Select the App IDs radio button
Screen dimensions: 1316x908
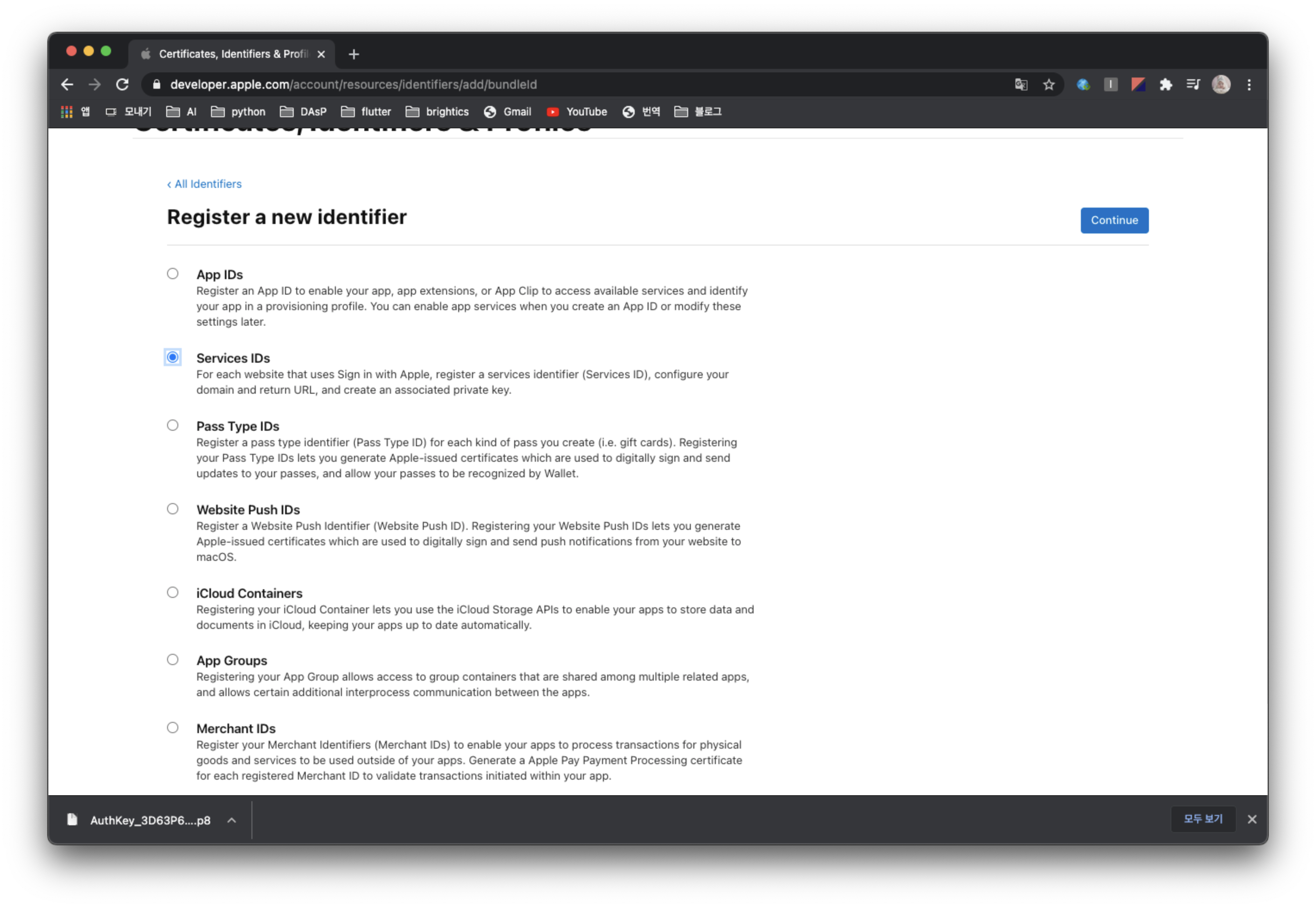coord(172,274)
